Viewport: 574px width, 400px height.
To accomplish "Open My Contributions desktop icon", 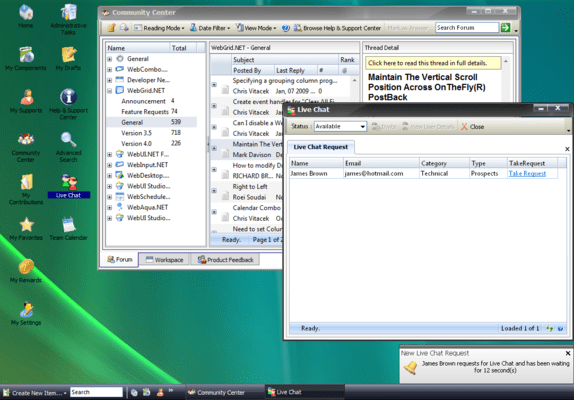I will [x=26, y=189].
